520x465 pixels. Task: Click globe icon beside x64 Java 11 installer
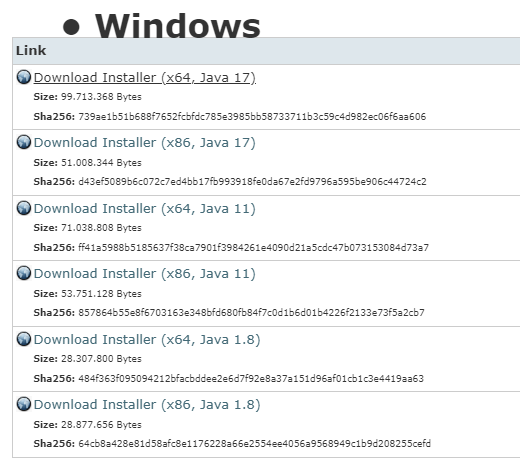(24, 208)
